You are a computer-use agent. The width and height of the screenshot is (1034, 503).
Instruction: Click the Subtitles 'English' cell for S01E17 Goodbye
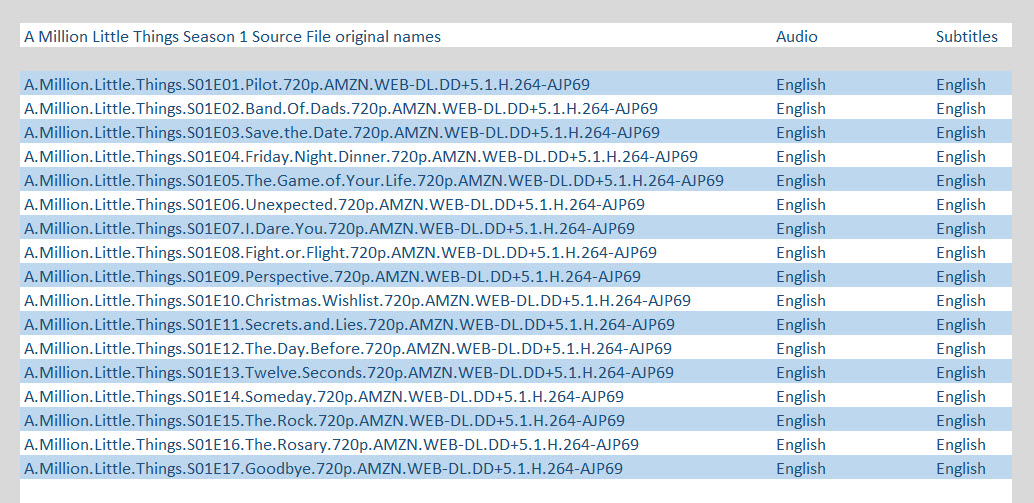point(961,469)
